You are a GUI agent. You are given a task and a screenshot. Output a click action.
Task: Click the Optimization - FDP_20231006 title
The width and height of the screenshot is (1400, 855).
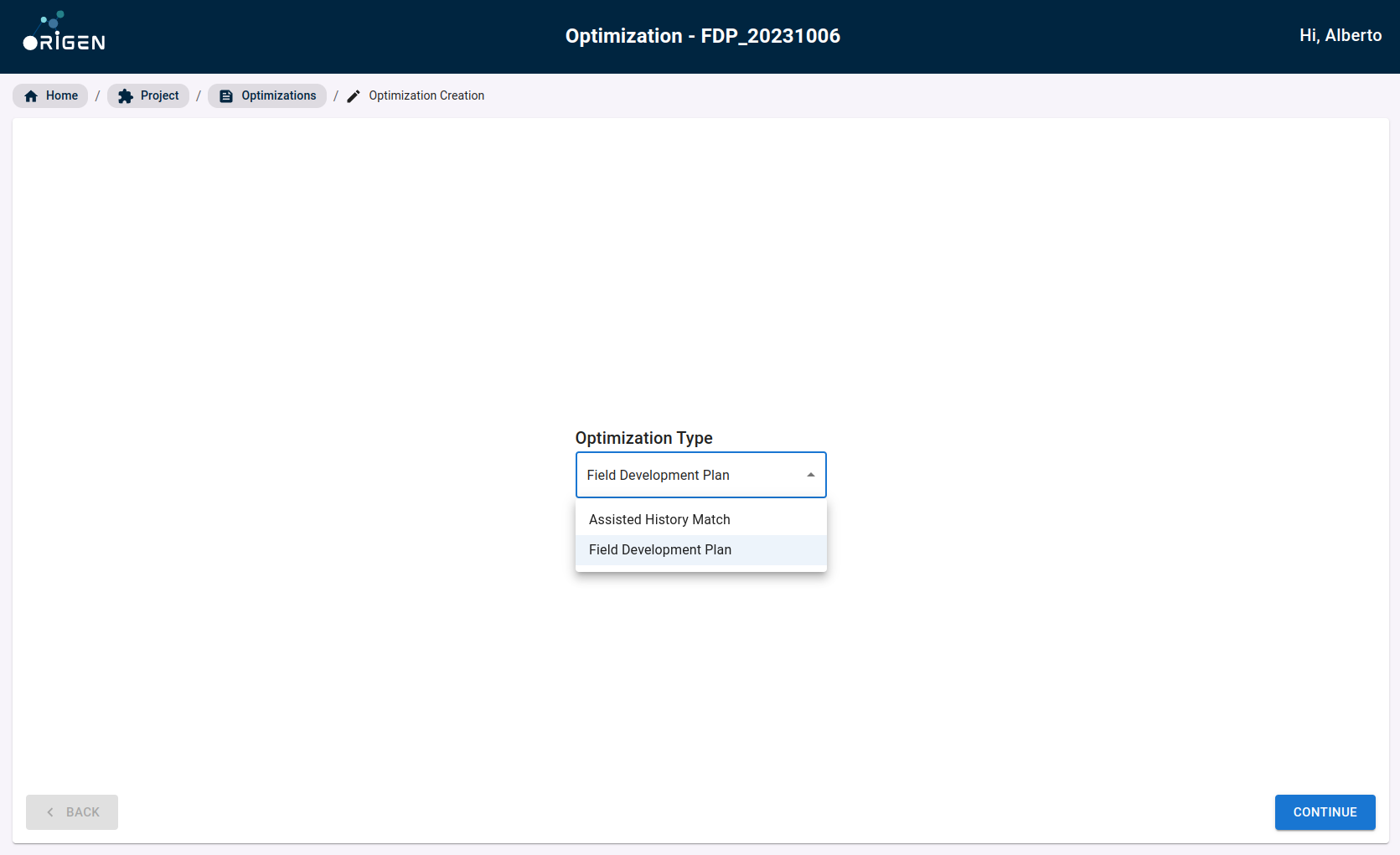702,36
